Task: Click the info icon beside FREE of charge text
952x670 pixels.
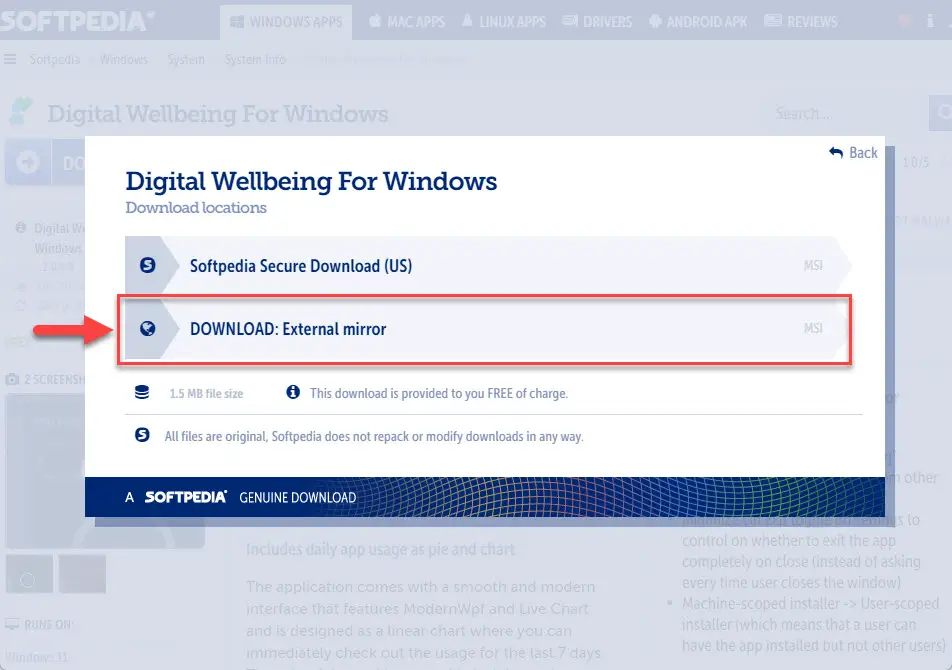Action: (x=293, y=392)
